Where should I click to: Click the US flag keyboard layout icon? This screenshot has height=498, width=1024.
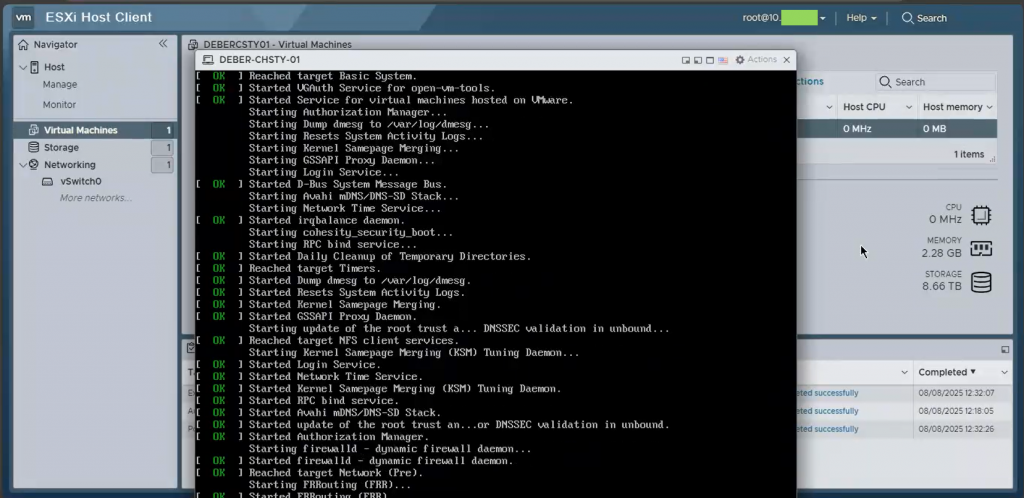pyautogui.click(x=723, y=60)
